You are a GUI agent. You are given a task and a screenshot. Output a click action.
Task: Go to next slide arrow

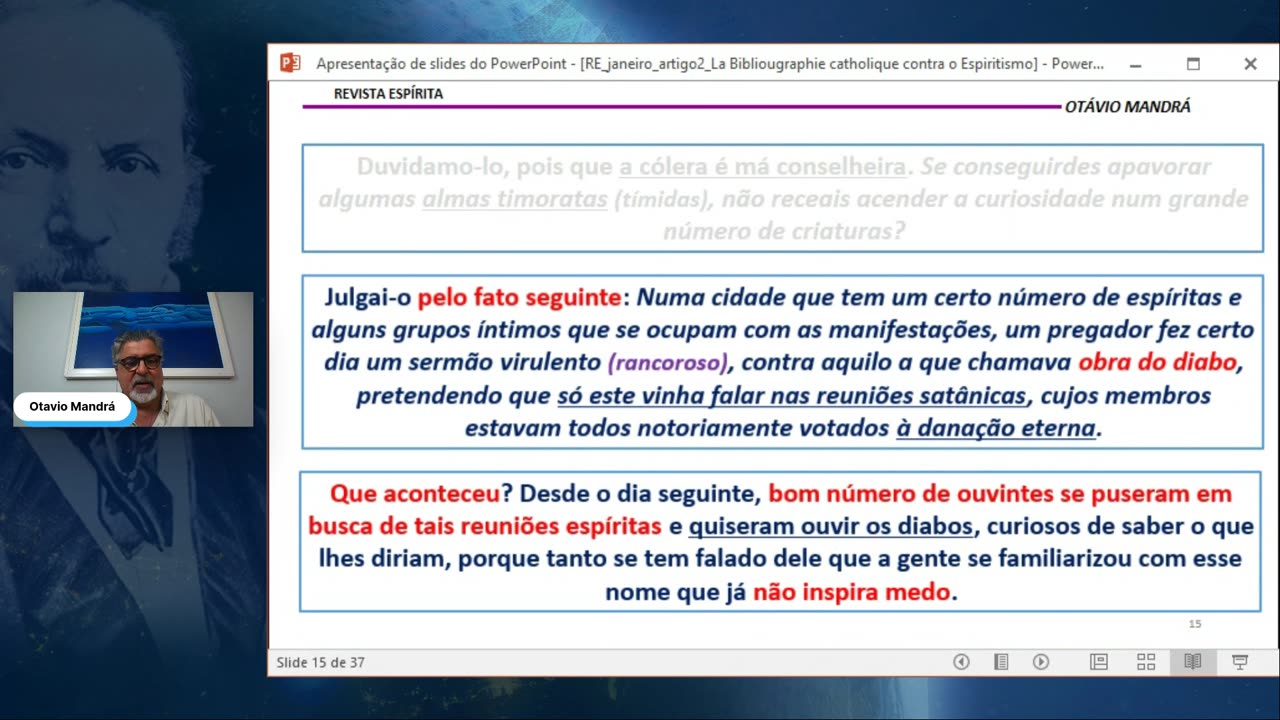[x=1041, y=662]
